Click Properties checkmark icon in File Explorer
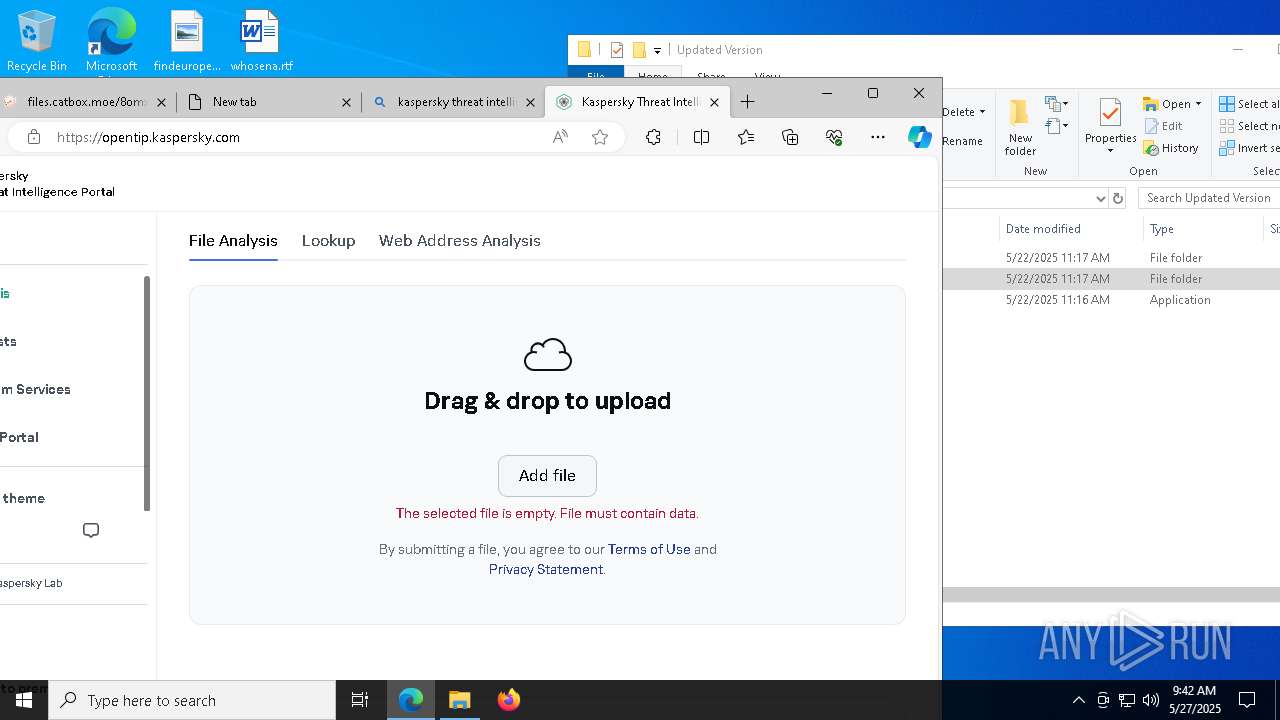 tap(1110, 112)
